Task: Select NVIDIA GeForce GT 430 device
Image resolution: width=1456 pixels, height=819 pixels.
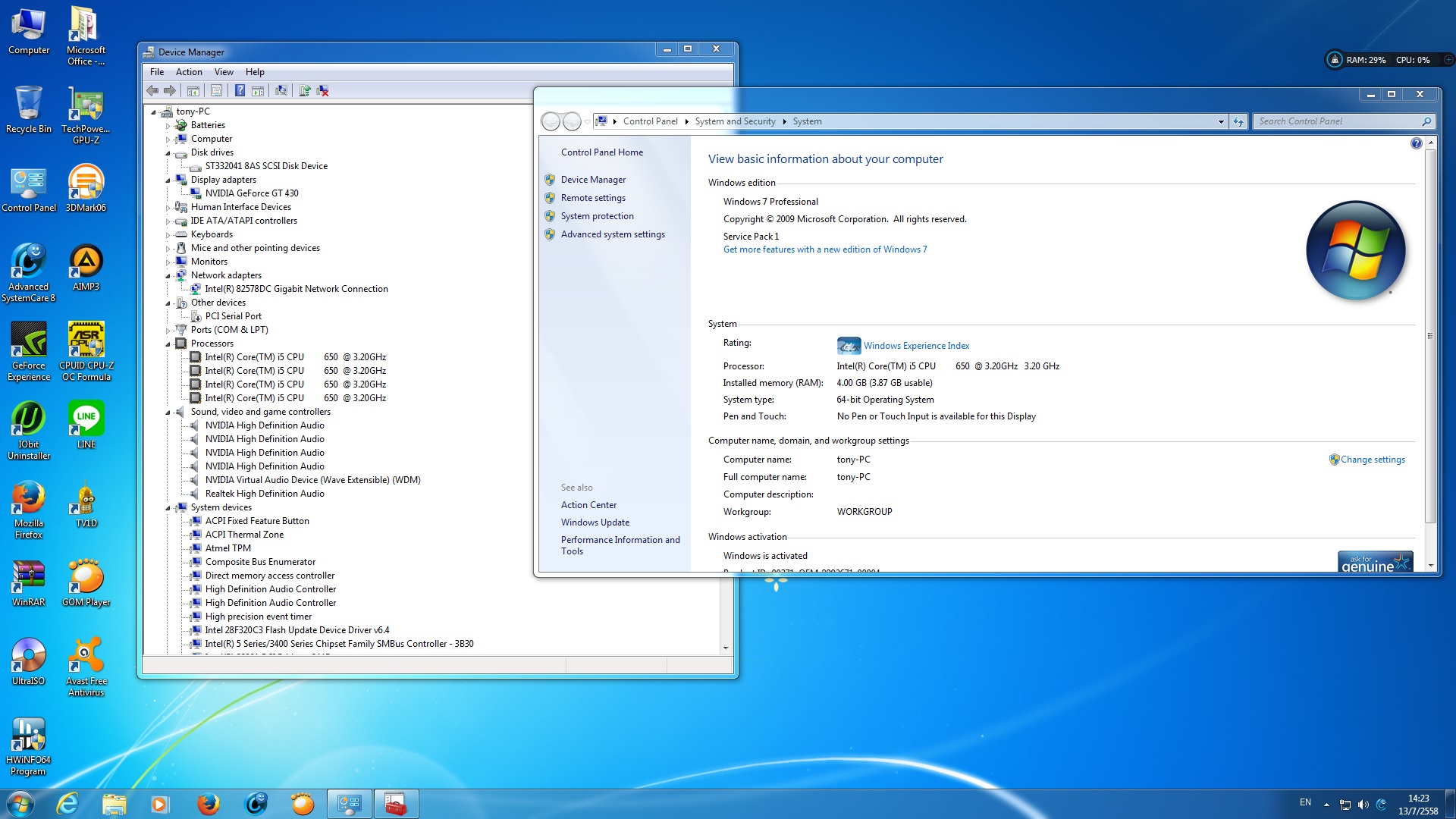Action: click(252, 193)
